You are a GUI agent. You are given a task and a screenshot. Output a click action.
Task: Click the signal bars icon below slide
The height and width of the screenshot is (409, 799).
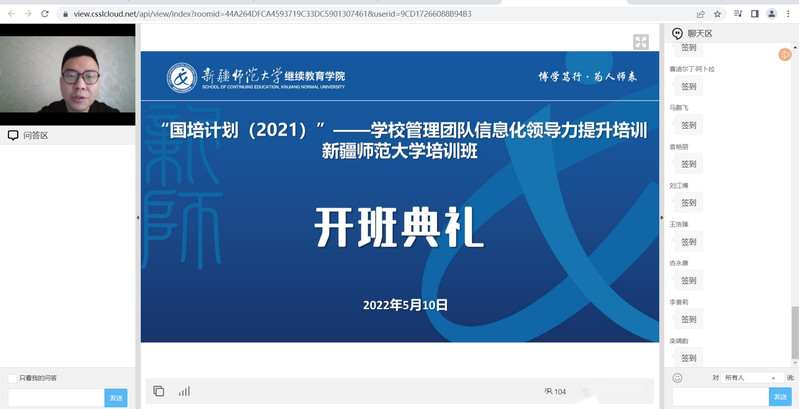pyautogui.click(x=184, y=391)
